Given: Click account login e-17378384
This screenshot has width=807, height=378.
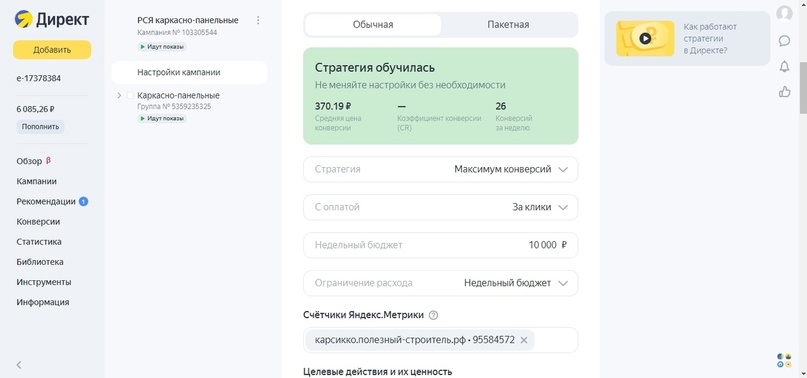Looking at the screenshot, I should click(x=39, y=79).
